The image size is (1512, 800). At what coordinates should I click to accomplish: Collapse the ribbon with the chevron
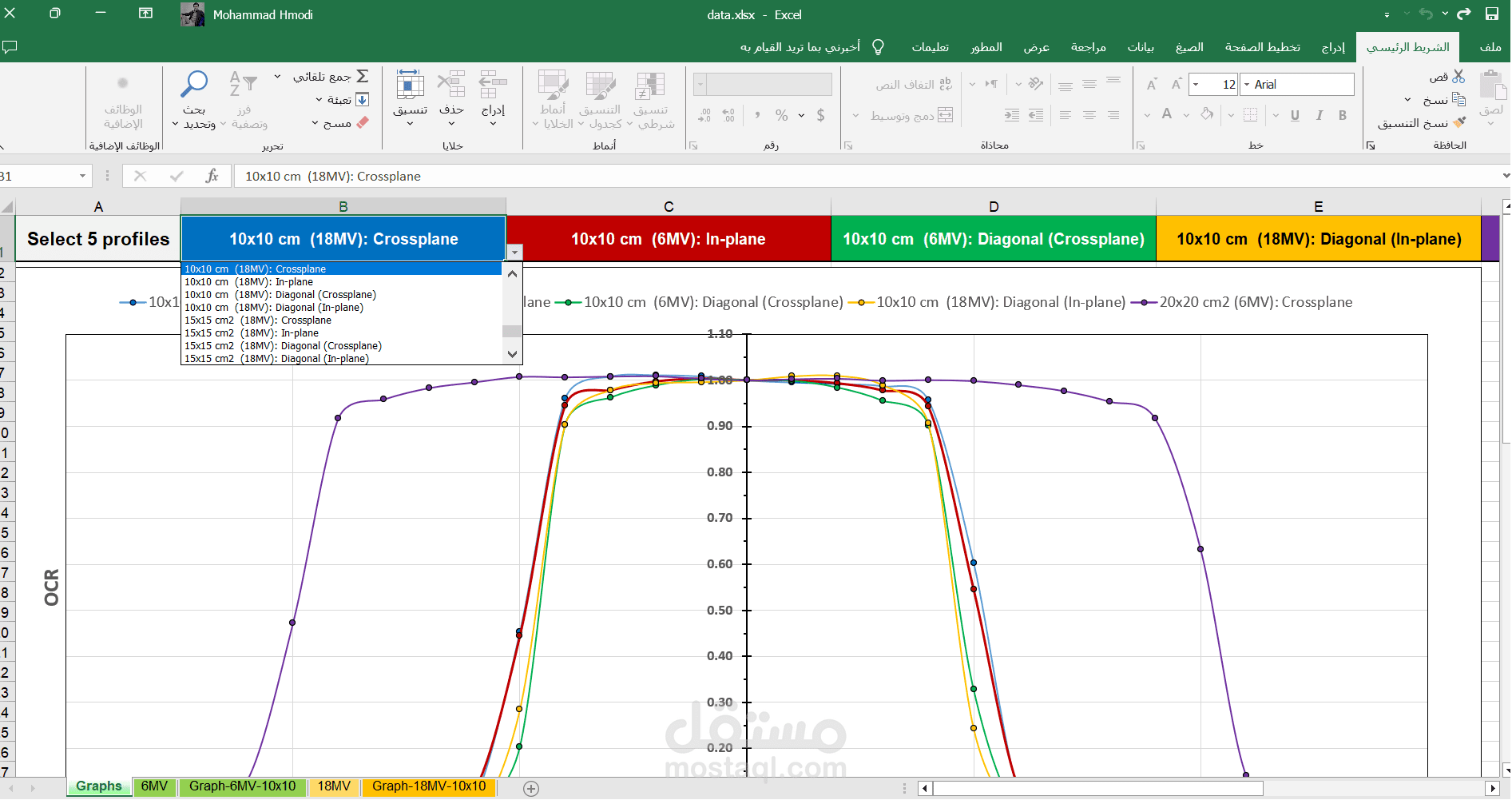coord(3,147)
